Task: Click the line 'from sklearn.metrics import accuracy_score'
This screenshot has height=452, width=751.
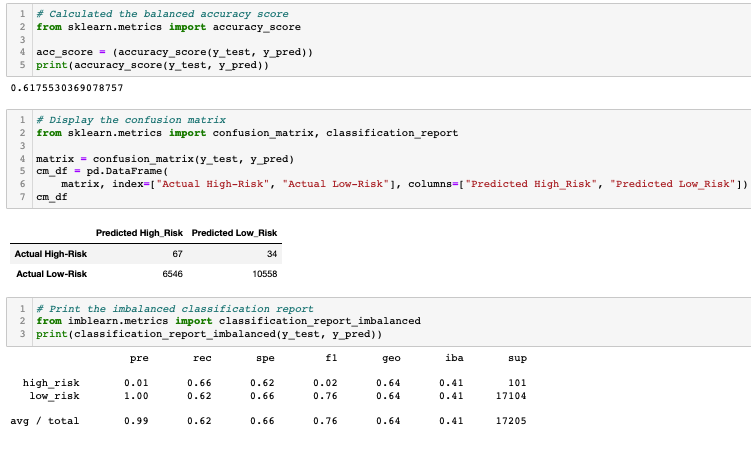Action: [169, 27]
